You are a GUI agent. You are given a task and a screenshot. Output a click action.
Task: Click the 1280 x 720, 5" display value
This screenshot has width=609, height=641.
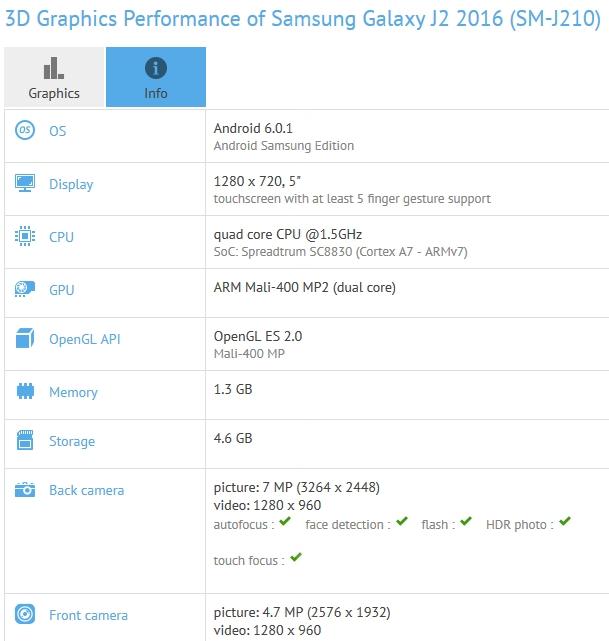click(257, 181)
